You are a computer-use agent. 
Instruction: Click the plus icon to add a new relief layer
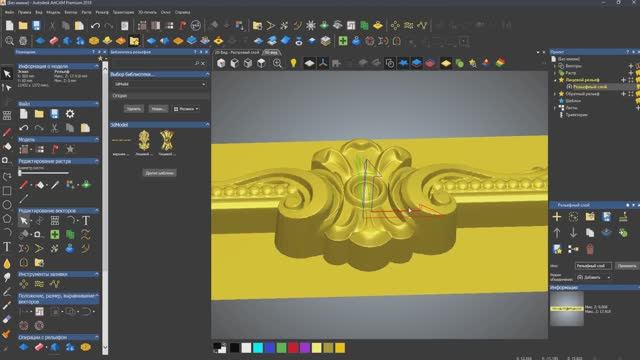(x=557, y=217)
